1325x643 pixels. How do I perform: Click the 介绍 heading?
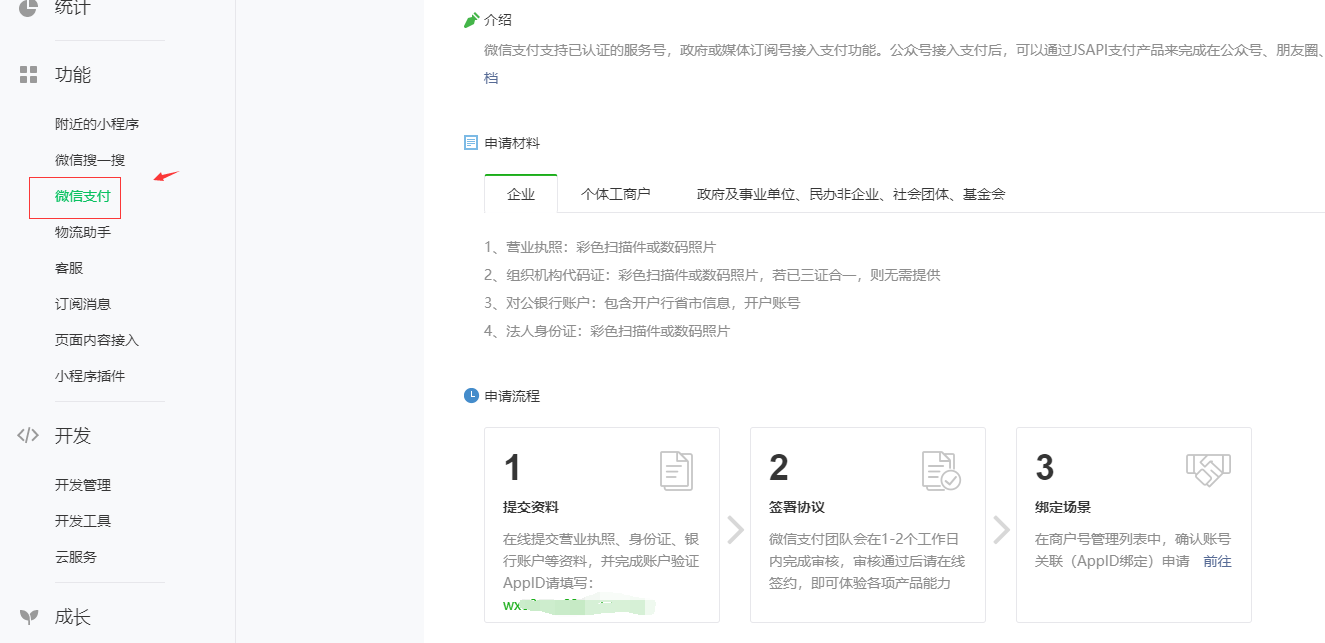tap(498, 20)
